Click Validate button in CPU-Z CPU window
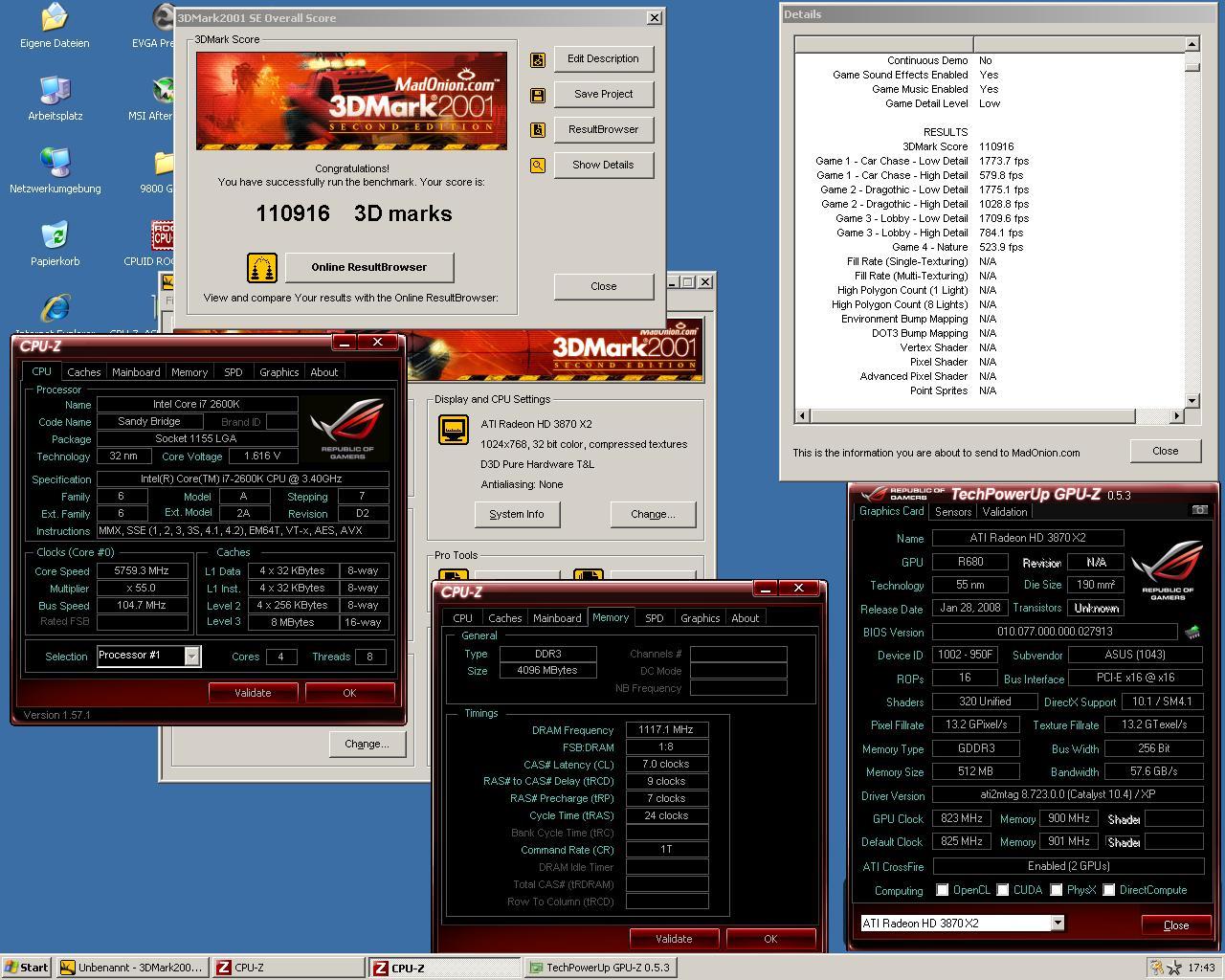 [x=253, y=693]
